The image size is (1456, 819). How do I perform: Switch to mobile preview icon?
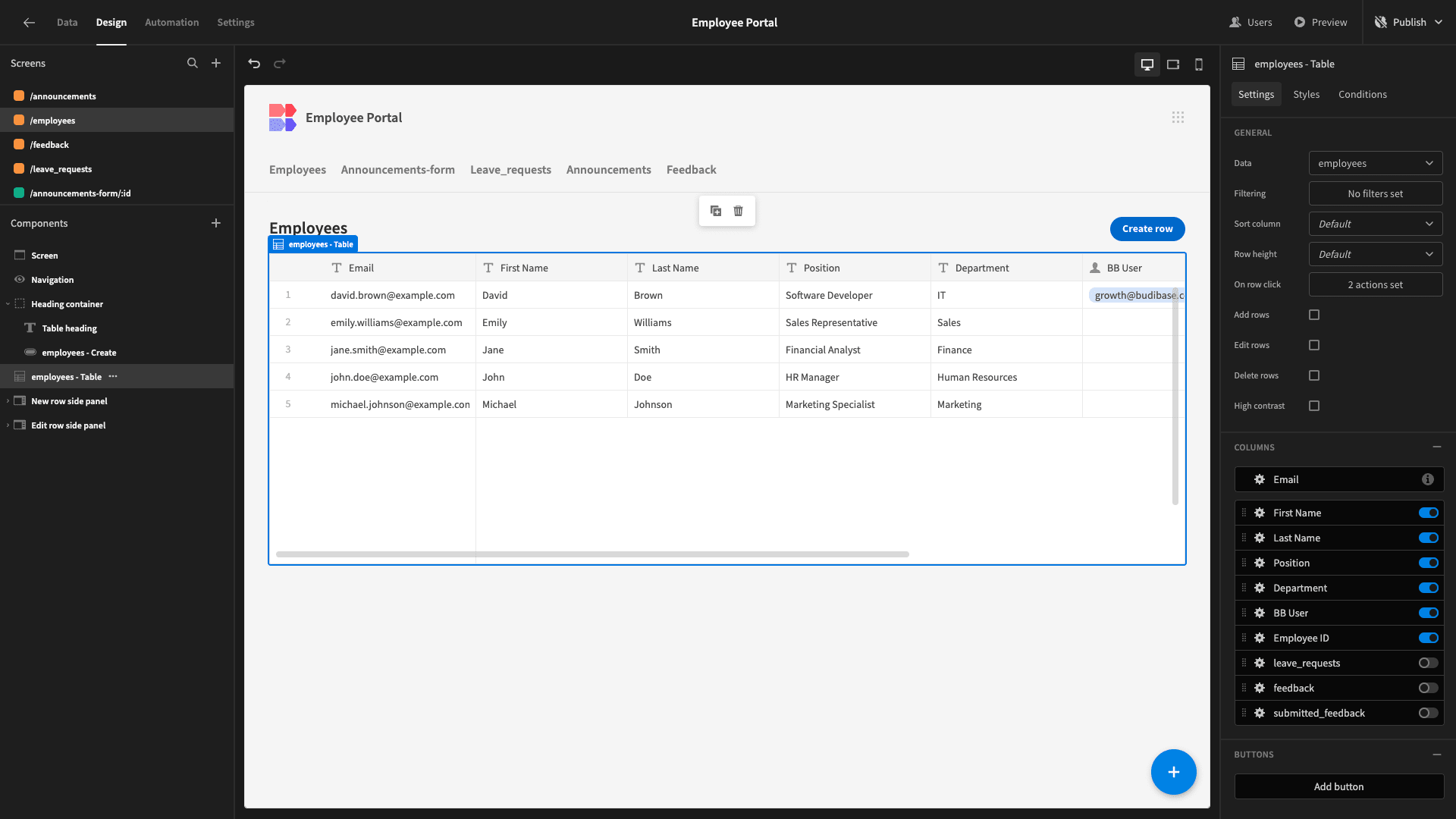click(x=1199, y=64)
